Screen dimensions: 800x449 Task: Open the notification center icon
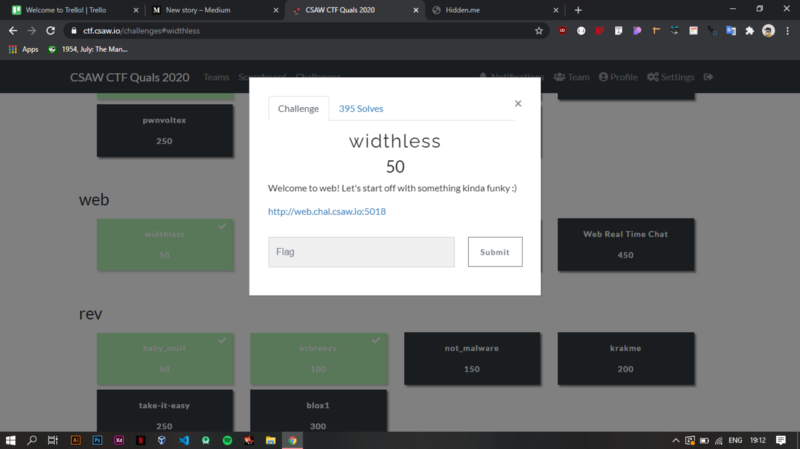(x=781, y=440)
